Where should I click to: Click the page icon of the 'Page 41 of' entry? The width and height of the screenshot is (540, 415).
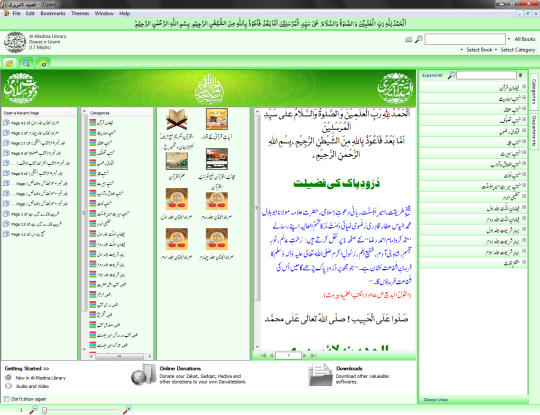(6, 123)
